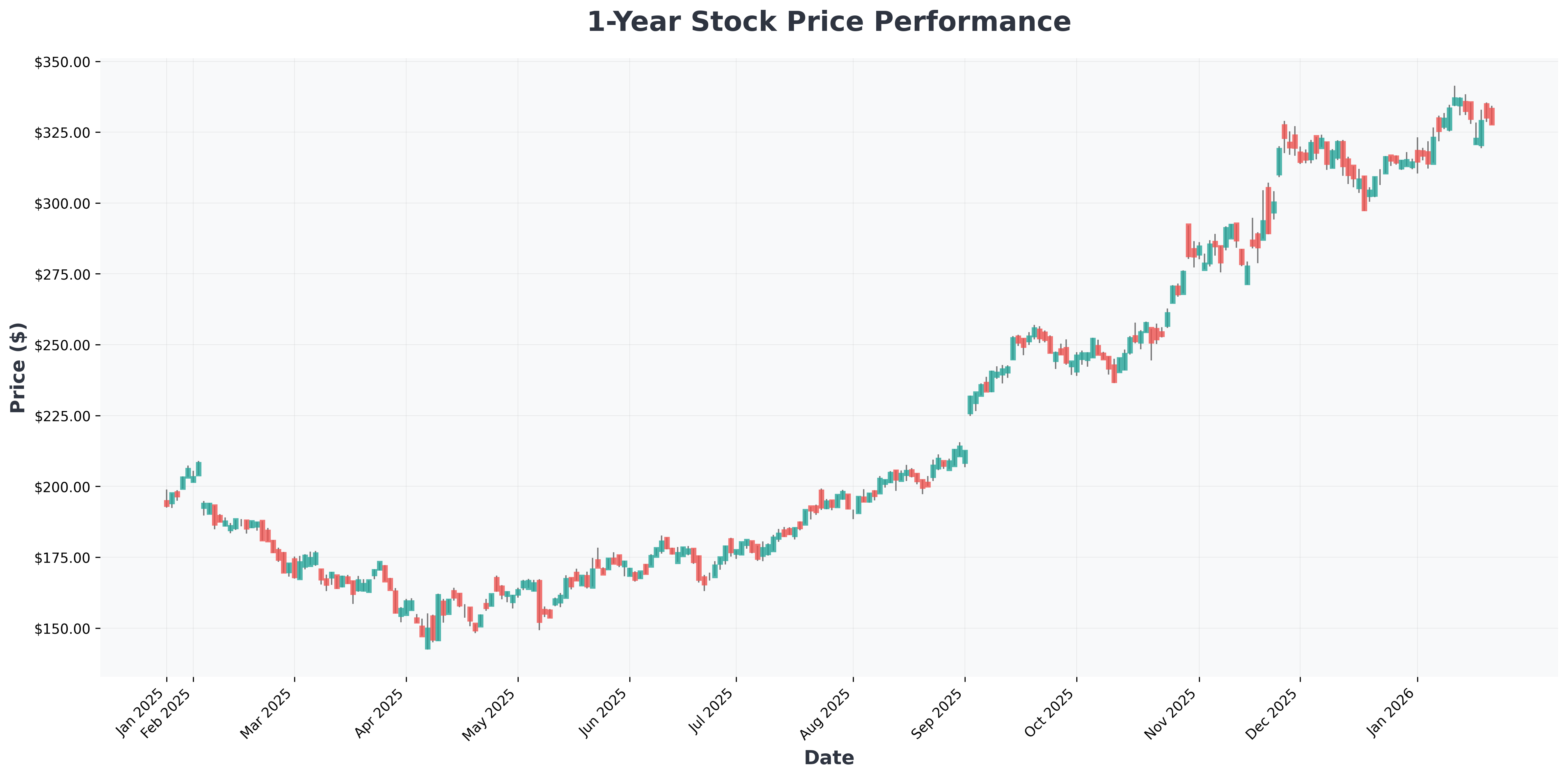Click the 'Dec 2025' date axis label

coord(1274,712)
